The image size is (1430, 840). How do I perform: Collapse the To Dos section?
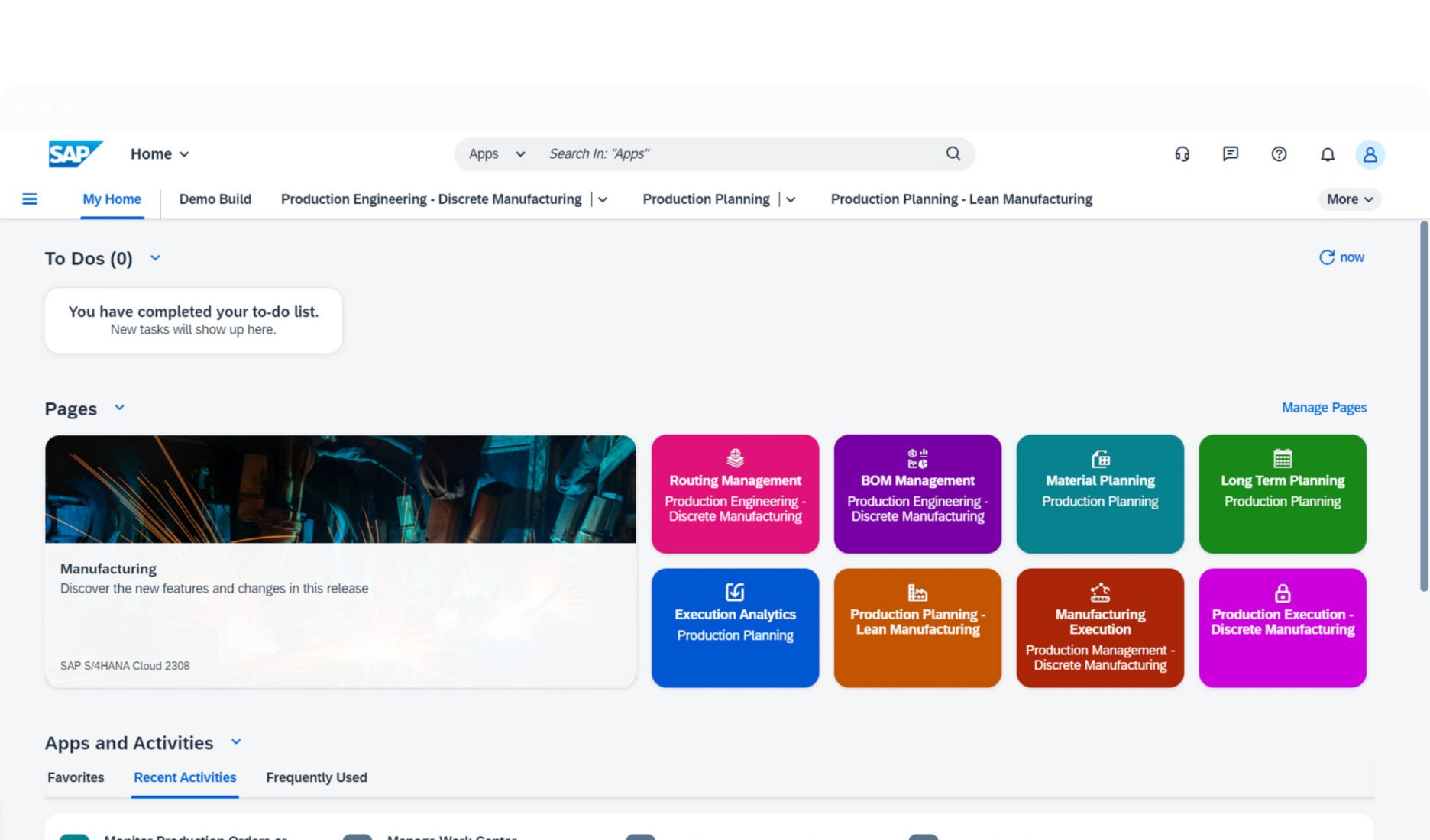pyautogui.click(x=155, y=258)
